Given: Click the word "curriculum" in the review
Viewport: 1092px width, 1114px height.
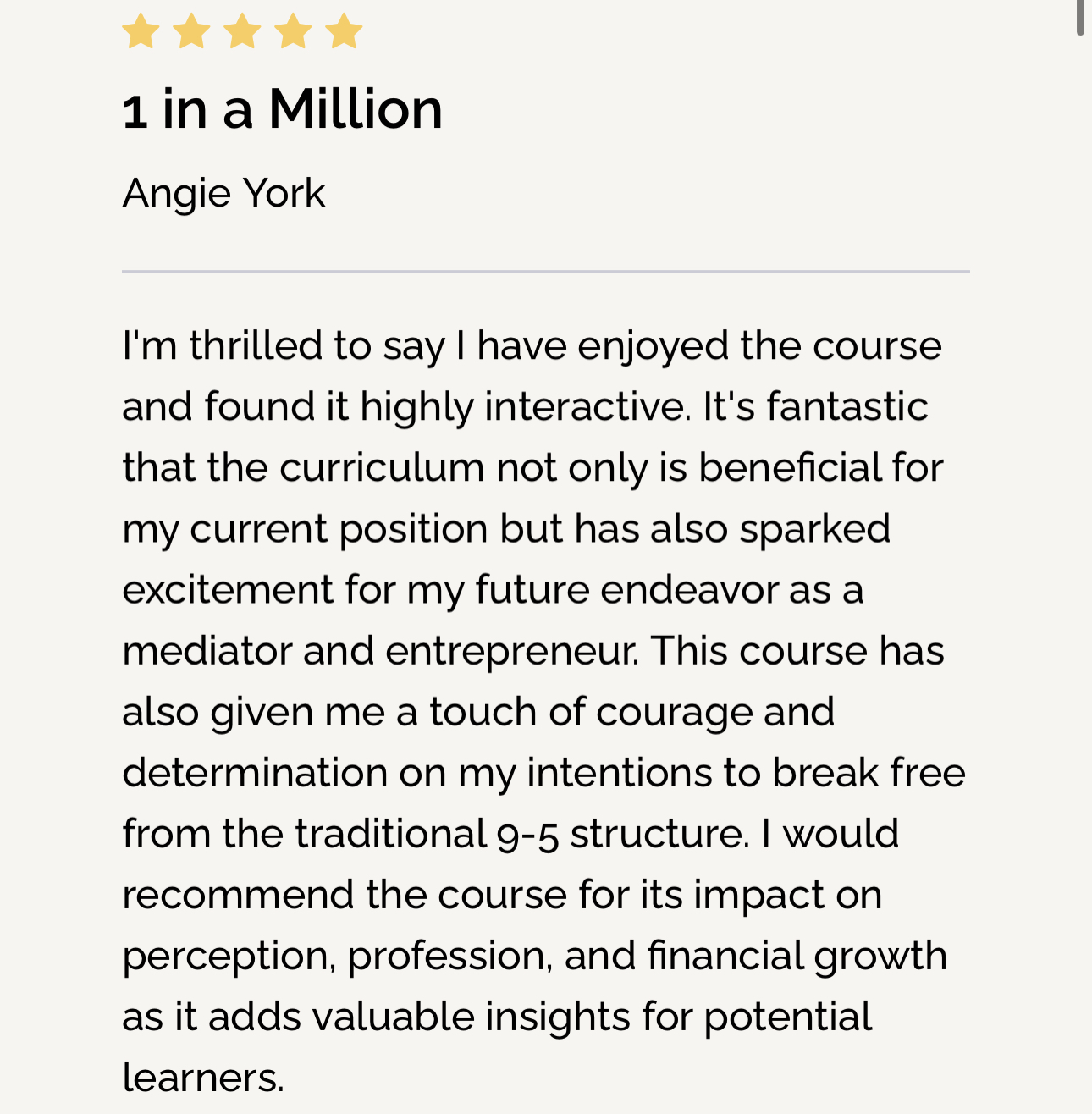Looking at the screenshot, I should (x=381, y=467).
